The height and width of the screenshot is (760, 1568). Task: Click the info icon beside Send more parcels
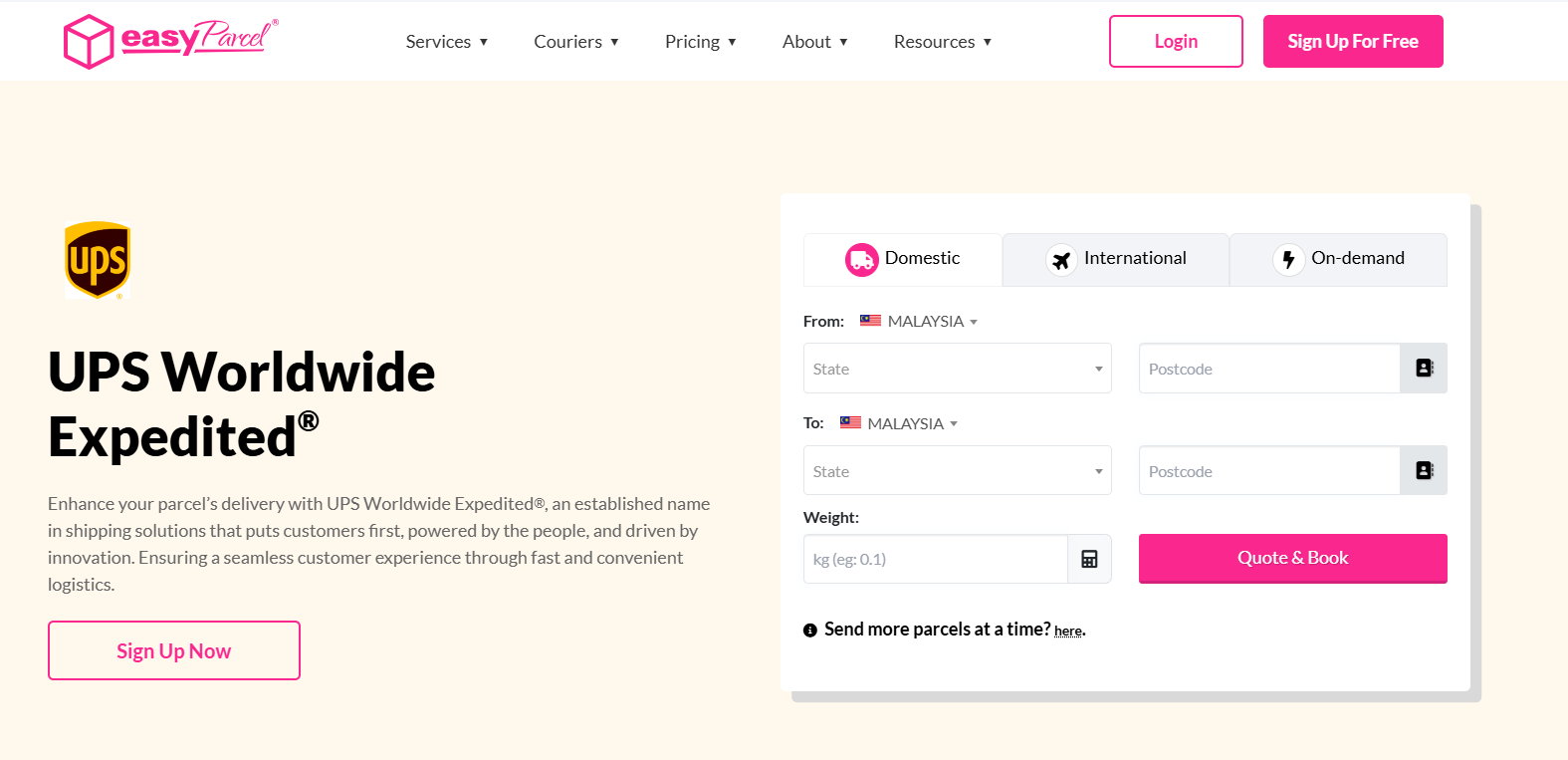810,630
